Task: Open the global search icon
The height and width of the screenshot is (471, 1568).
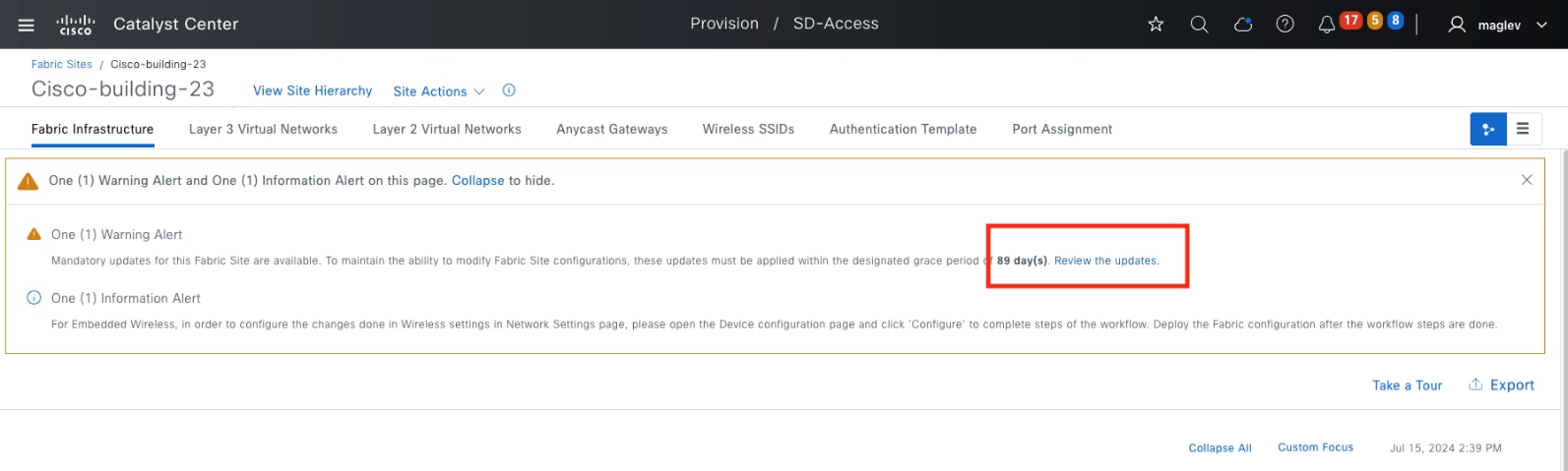Action: pos(1199,25)
